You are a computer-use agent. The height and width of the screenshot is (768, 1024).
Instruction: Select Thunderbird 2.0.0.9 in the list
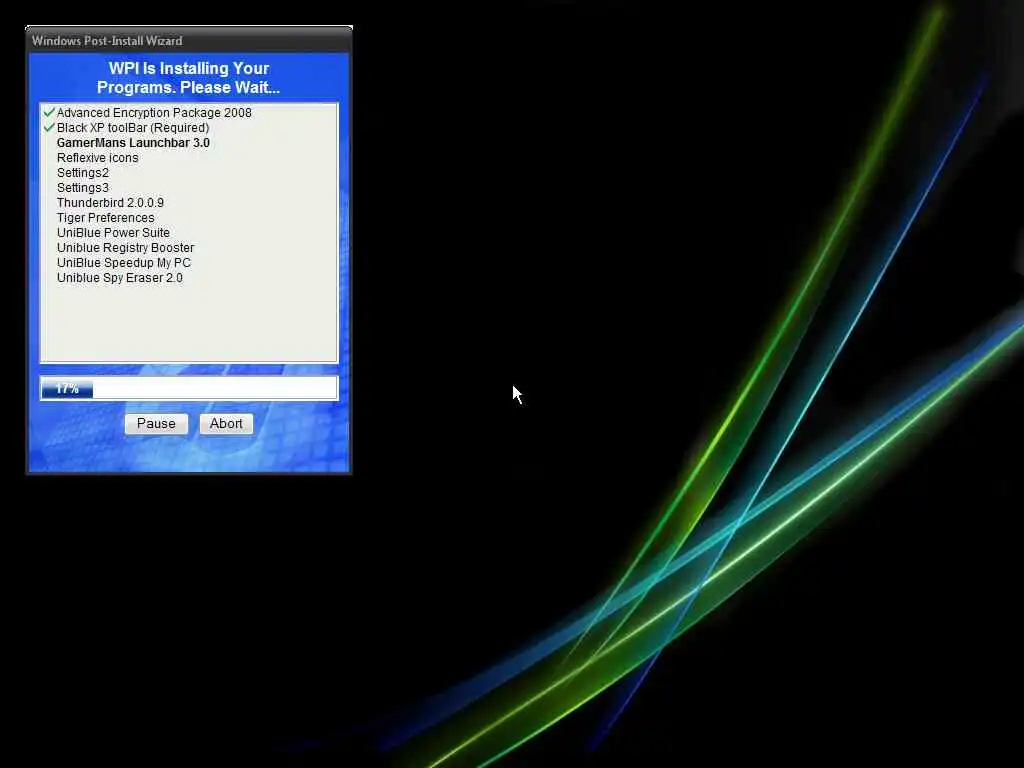pos(110,202)
